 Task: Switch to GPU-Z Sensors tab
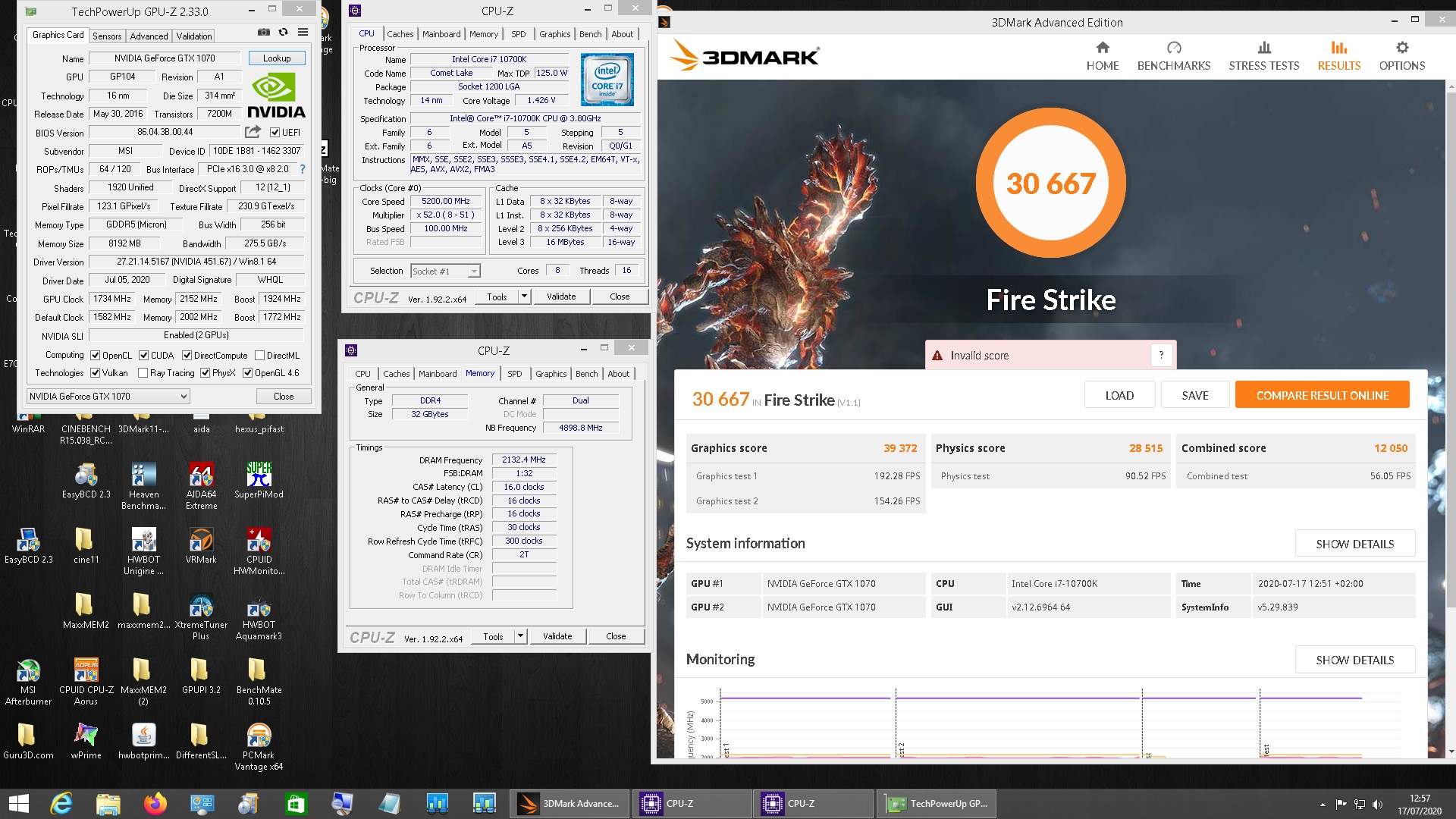[107, 36]
